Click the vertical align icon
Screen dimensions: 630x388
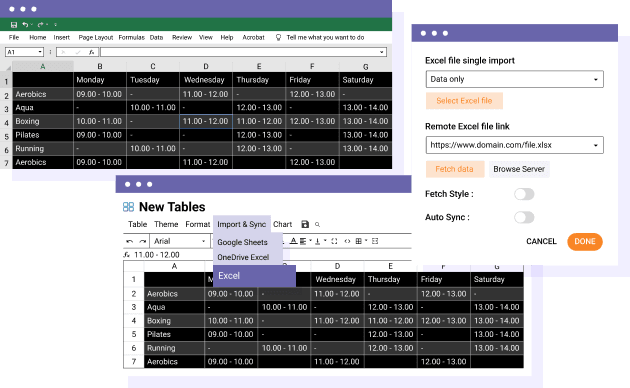(317, 241)
